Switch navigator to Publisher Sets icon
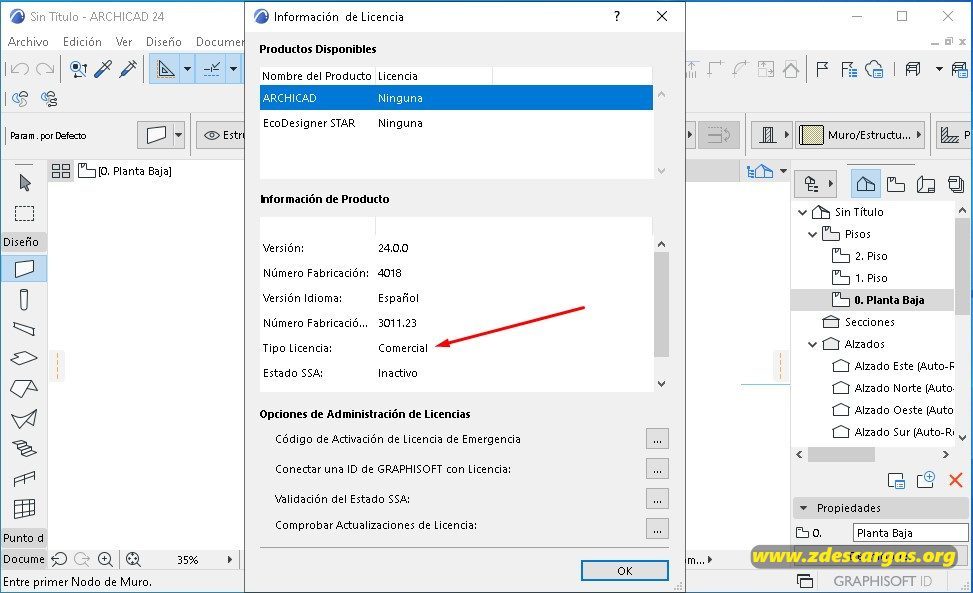Viewport: 973px width, 593px height. click(956, 184)
